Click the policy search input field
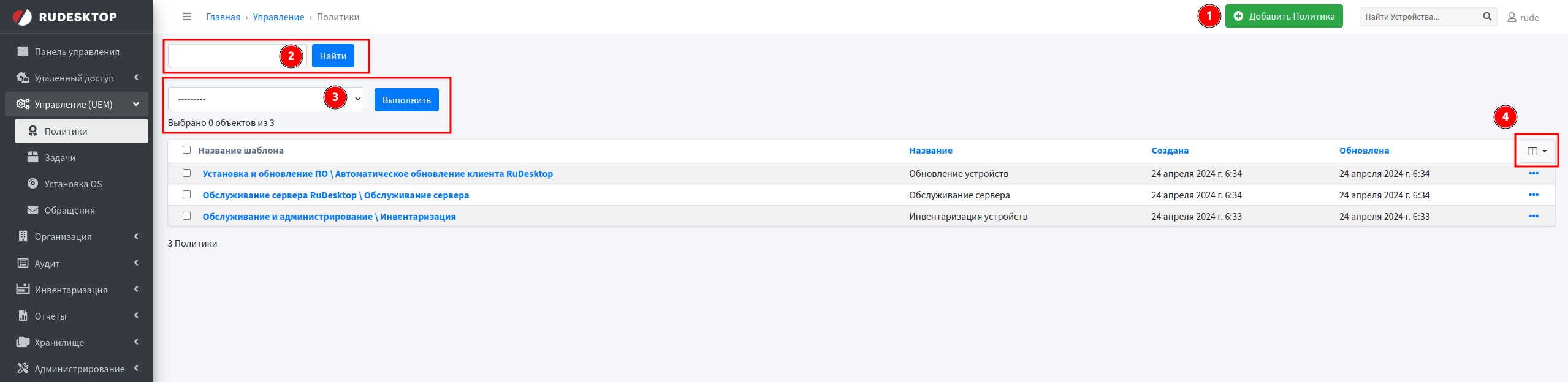The image size is (1568, 382). click(x=224, y=56)
